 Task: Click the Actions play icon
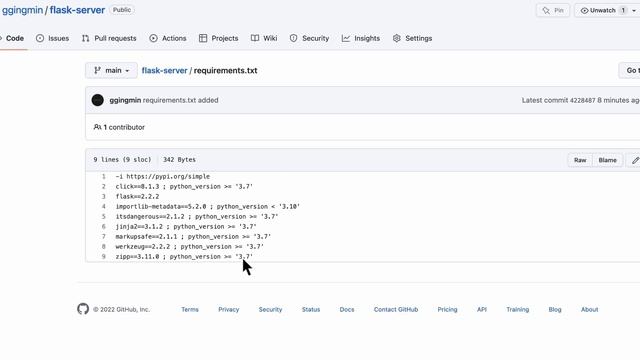tap(153, 38)
